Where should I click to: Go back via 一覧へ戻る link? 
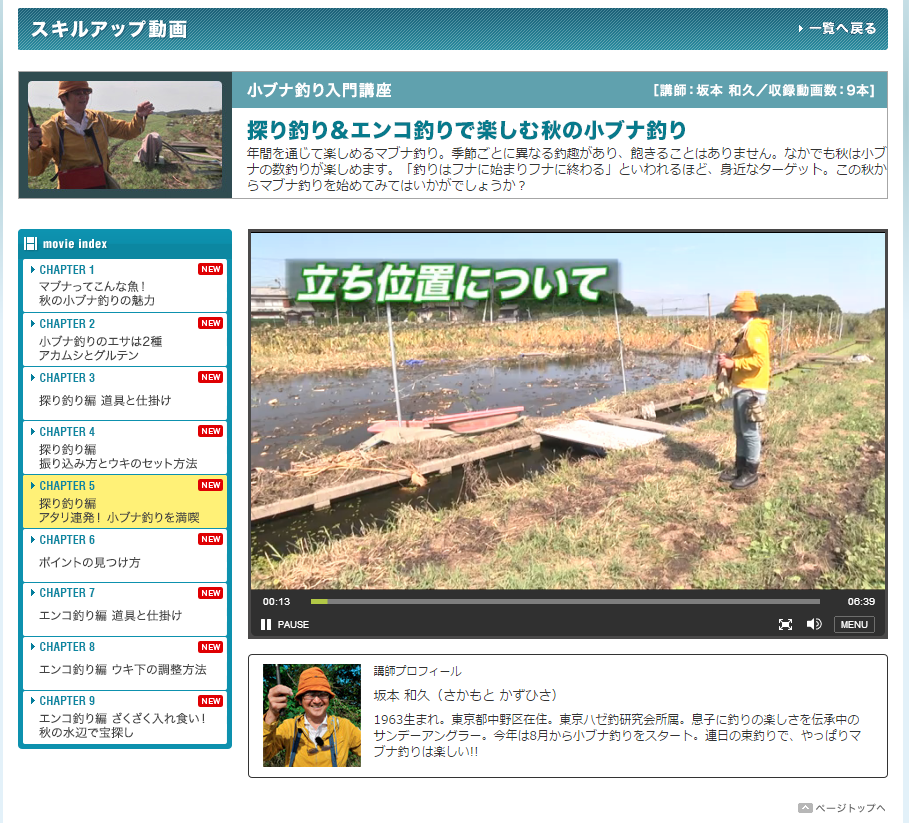coord(837,28)
